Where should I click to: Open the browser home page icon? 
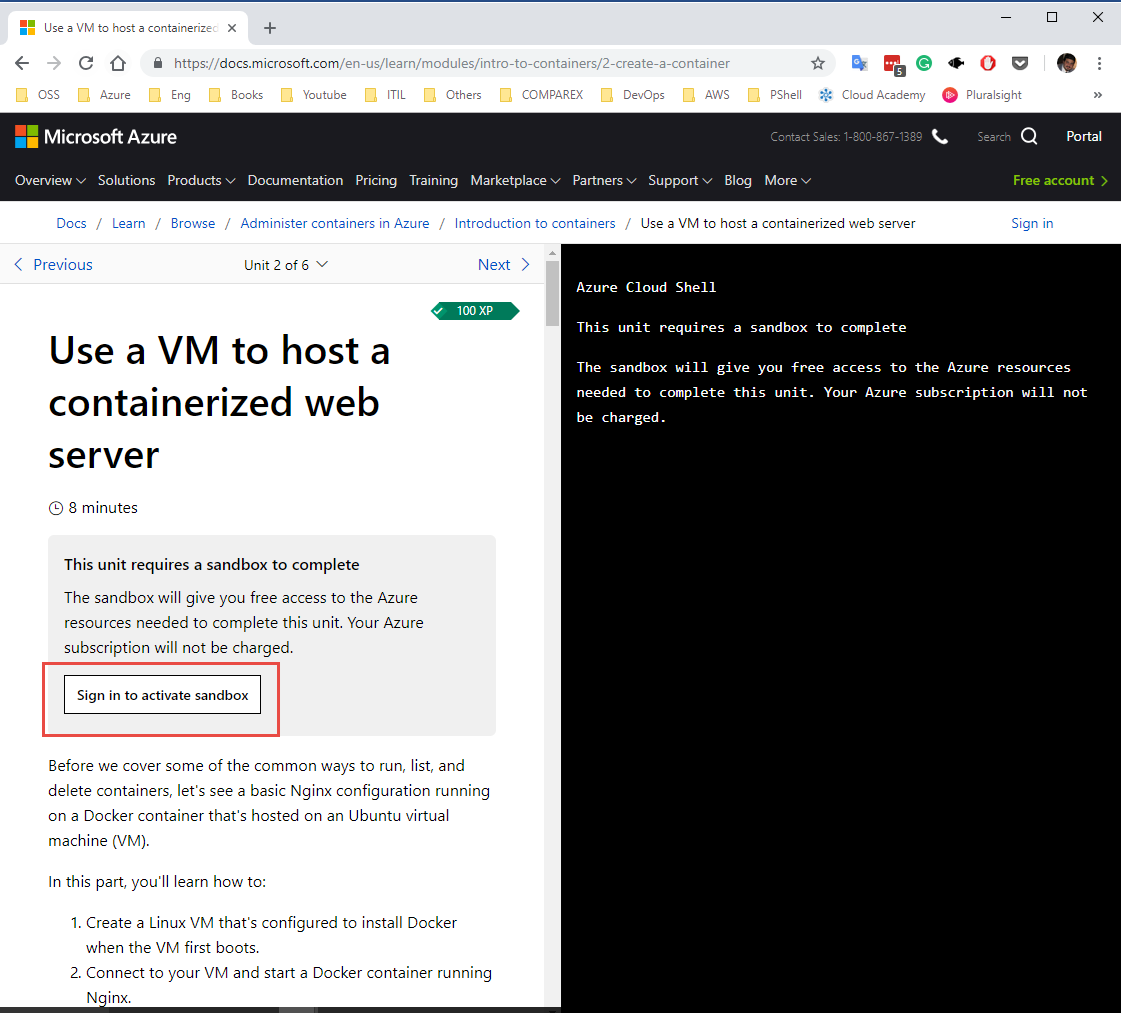118,63
